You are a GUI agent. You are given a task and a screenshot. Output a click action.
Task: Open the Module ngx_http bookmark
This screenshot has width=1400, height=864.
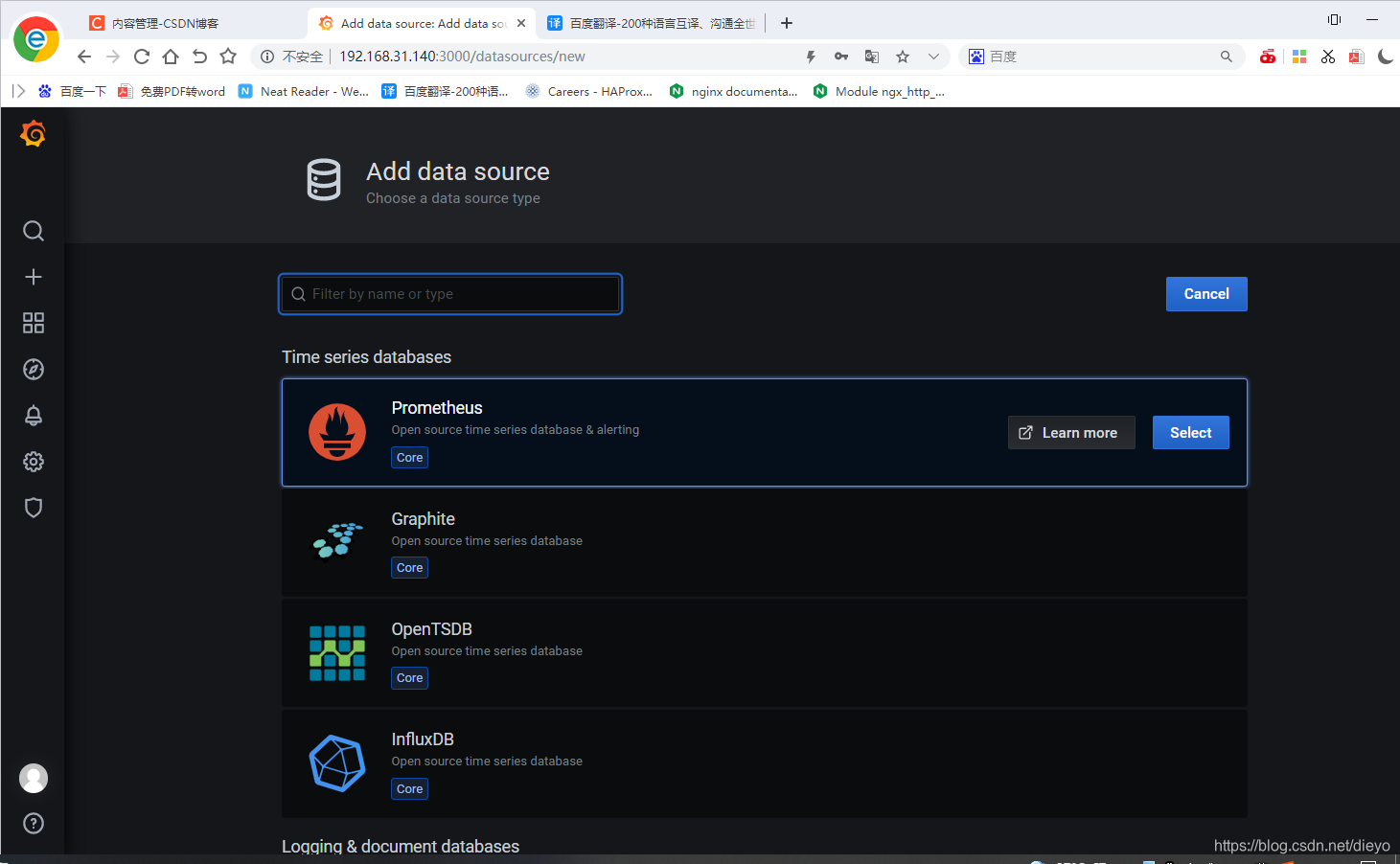click(x=879, y=91)
